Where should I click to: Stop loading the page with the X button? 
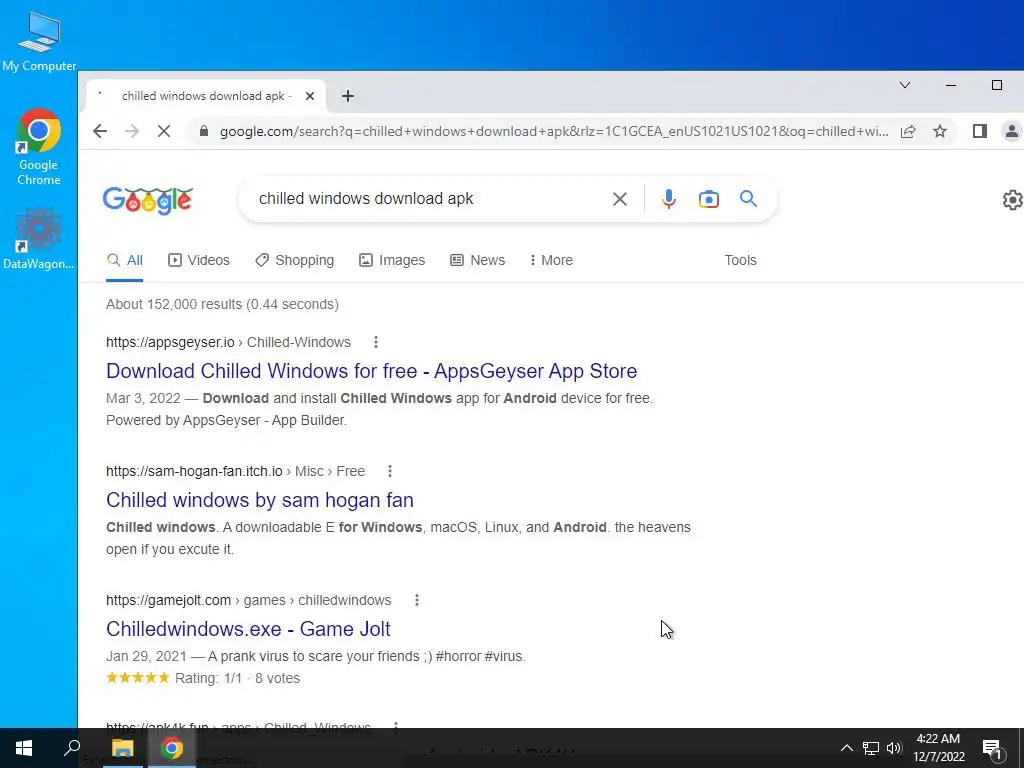click(x=164, y=131)
